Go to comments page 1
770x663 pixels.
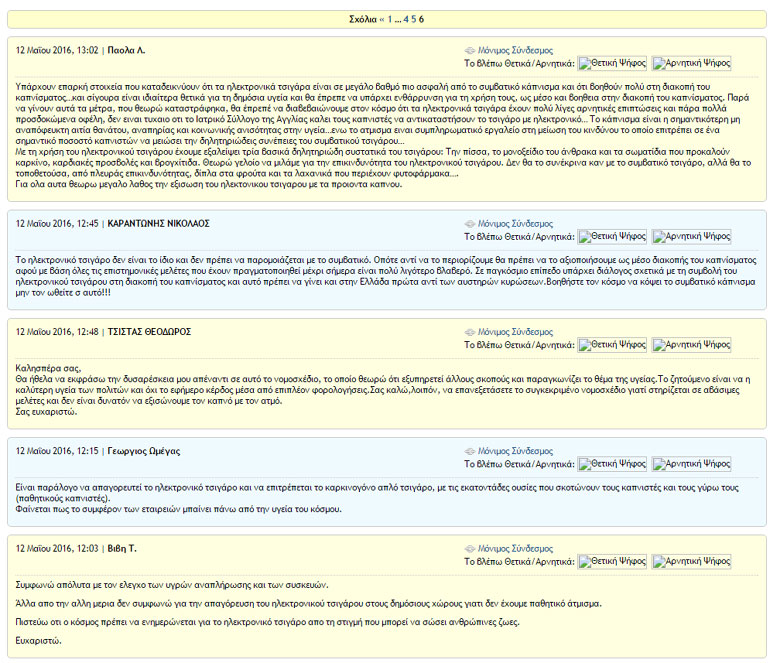[389, 19]
